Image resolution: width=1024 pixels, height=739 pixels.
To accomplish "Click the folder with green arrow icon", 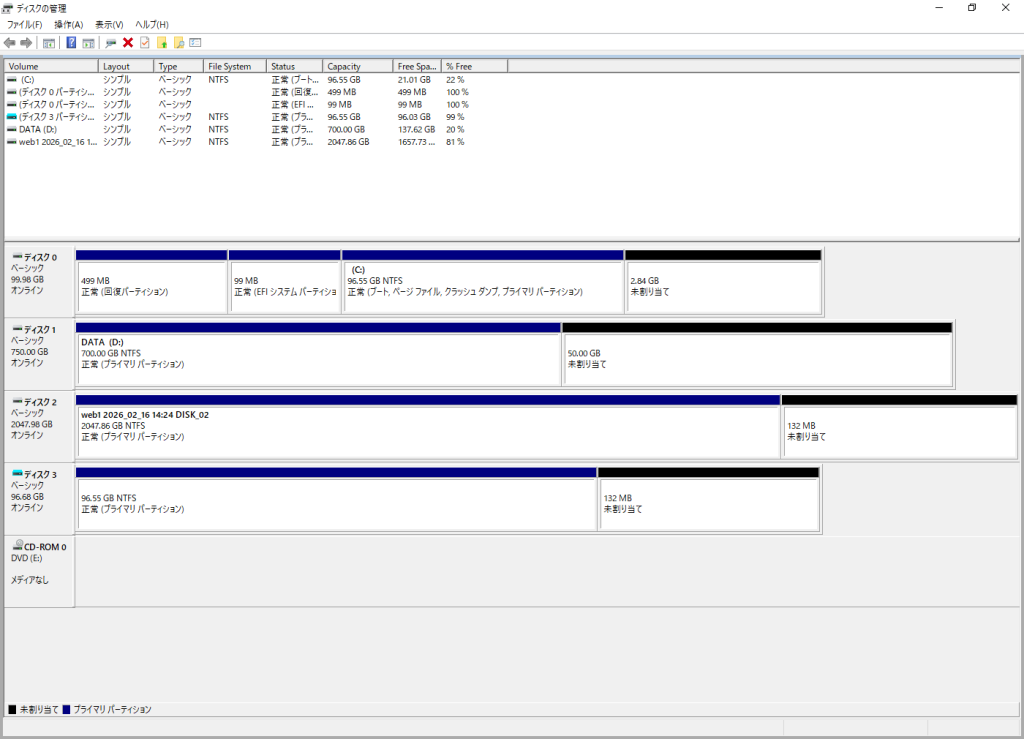I will pyautogui.click(x=162, y=43).
